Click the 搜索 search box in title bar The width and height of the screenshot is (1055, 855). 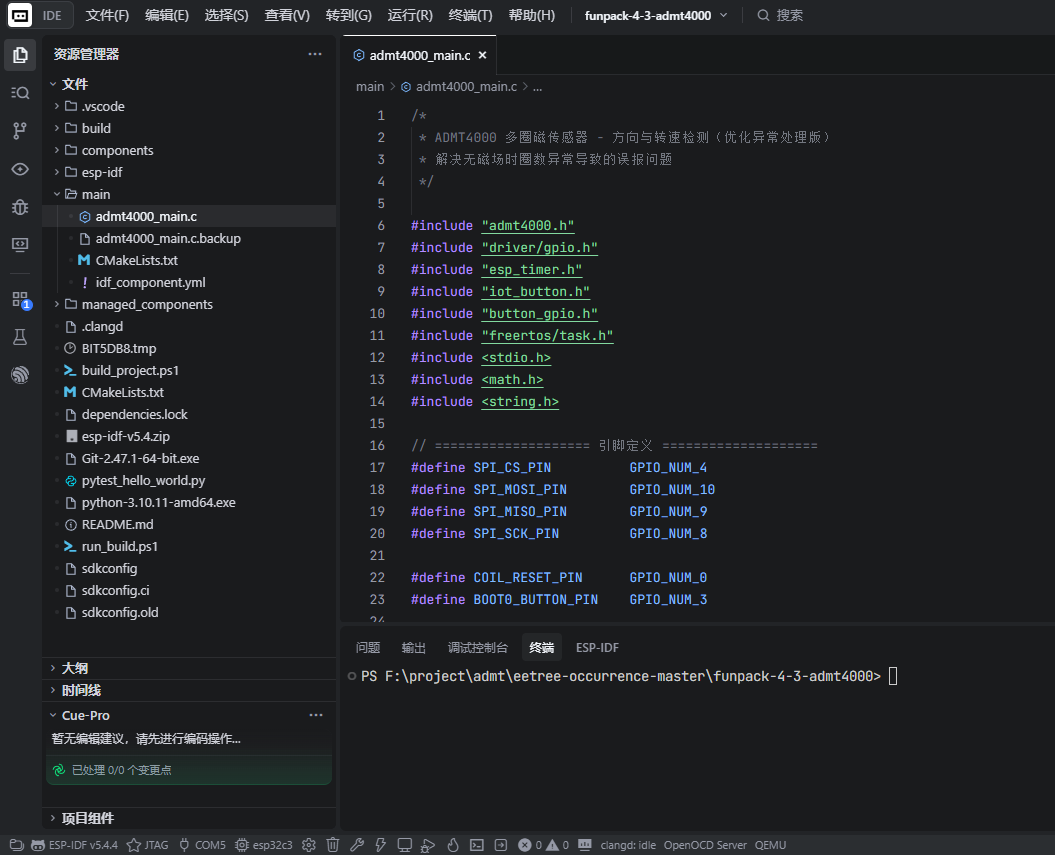(780, 15)
